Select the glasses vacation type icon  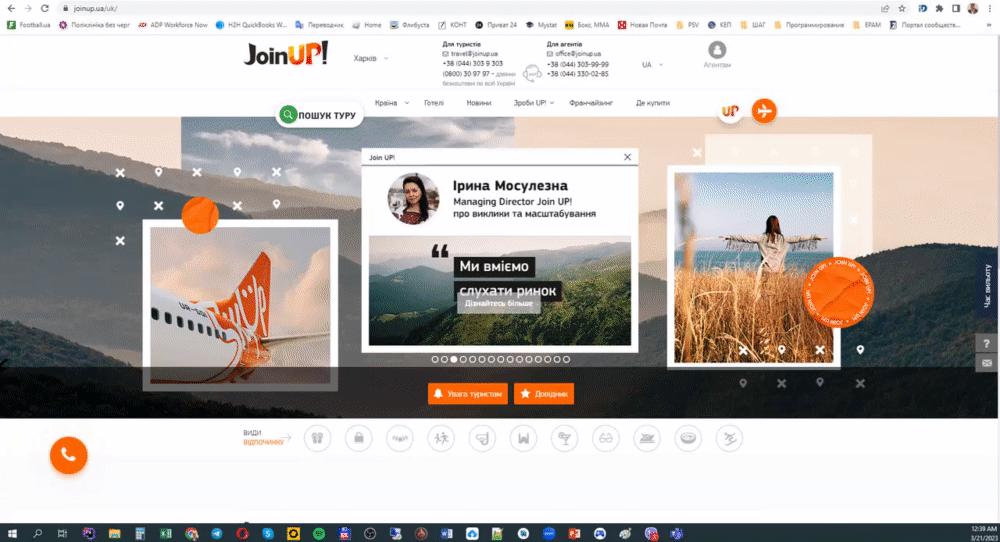tap(605, 438)
